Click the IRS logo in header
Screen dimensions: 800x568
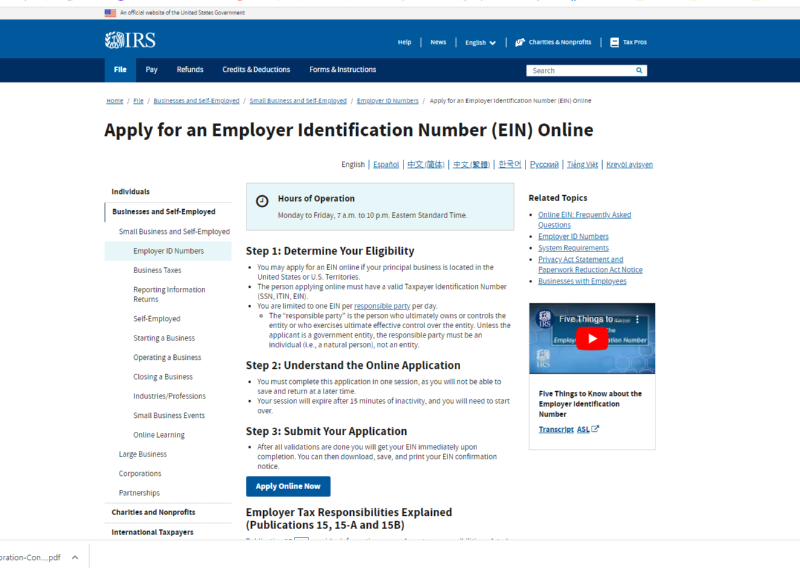130,40
